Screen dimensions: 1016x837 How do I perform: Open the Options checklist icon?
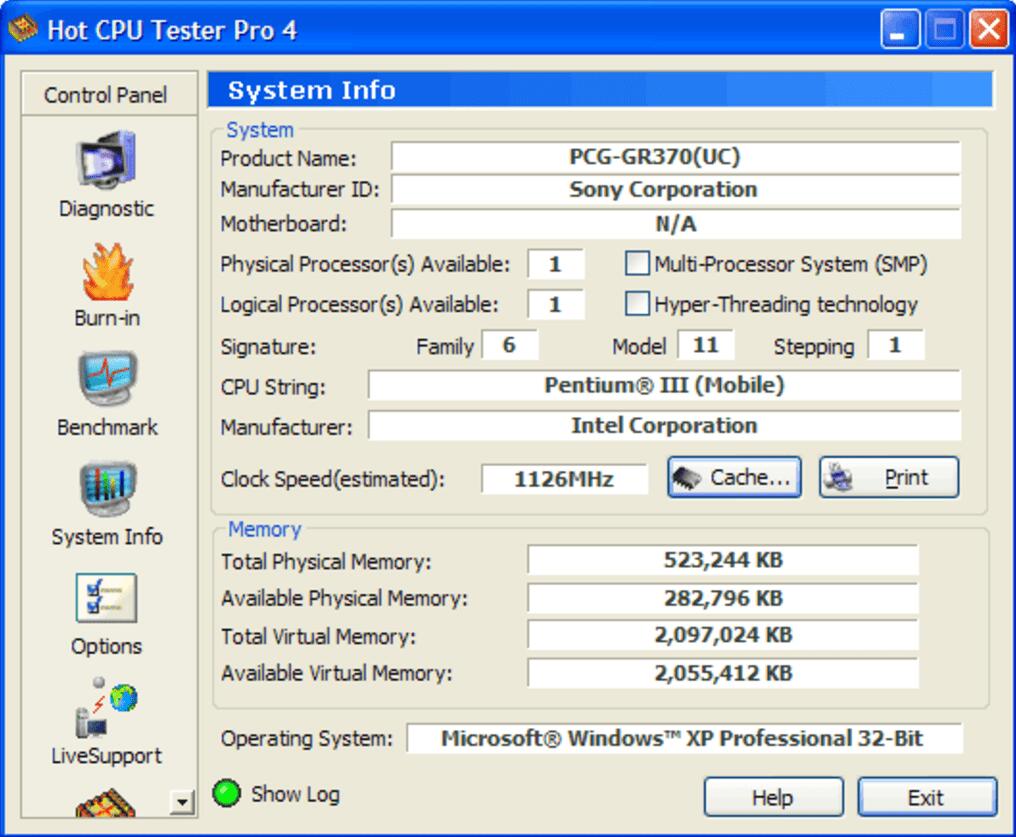(x=106, y=599)
